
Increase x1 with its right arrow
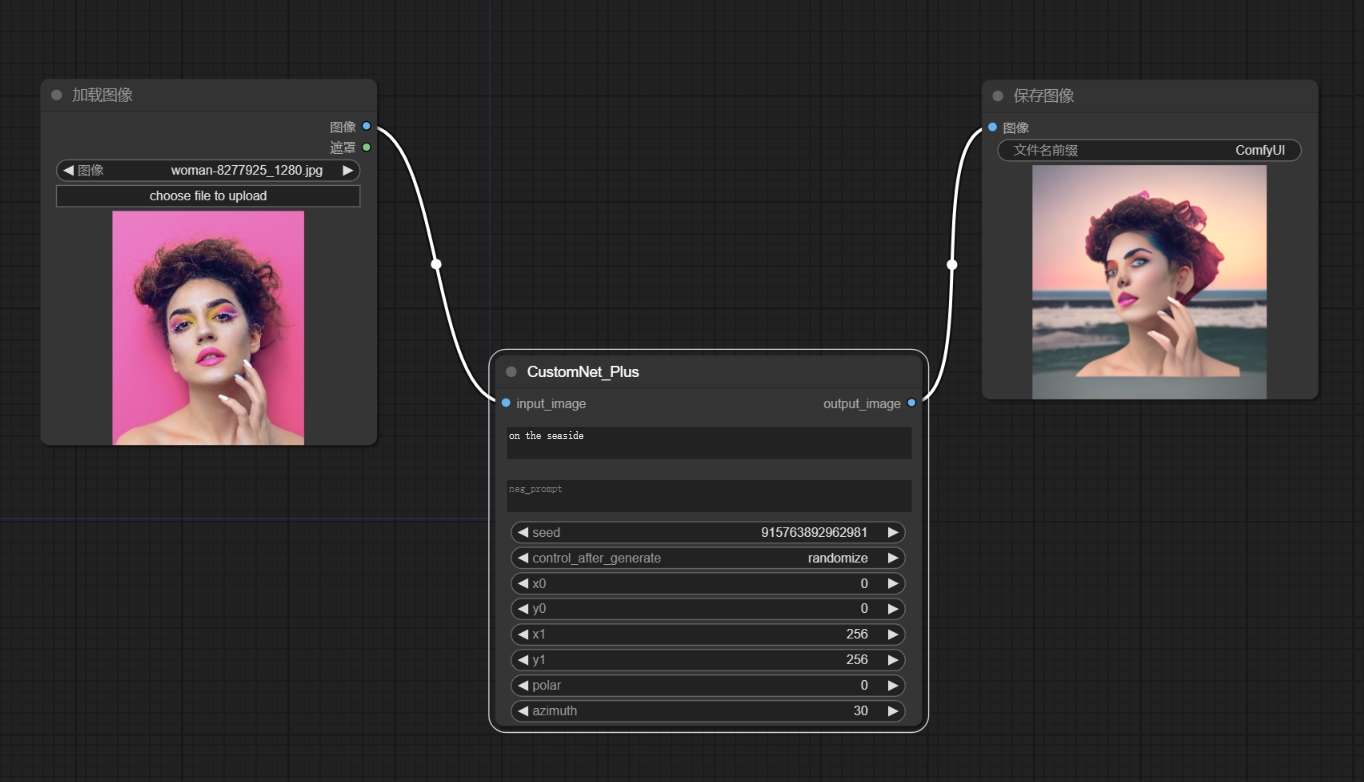(x=893, y=634)
